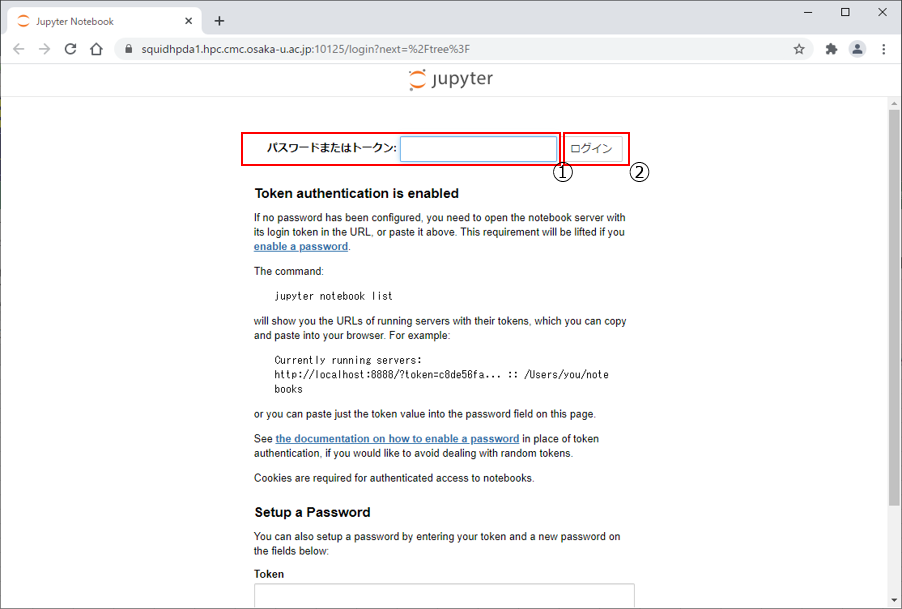Screen dimensions: 902x609
Task: Open a new browser tab
Action: (219, 21)
